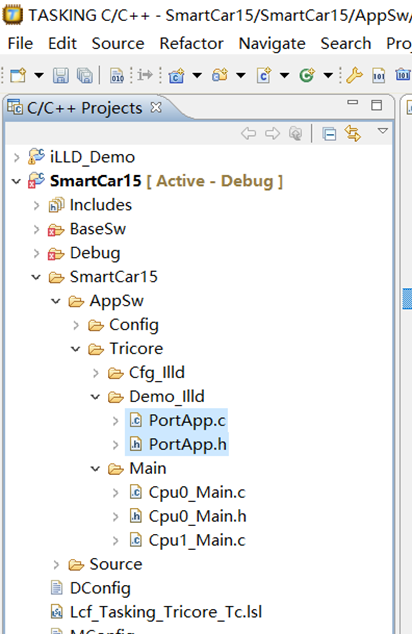The height and width of the screenshot is (634, 412).
Task: Open the Source menu
Action: click(x=118, y=43)
